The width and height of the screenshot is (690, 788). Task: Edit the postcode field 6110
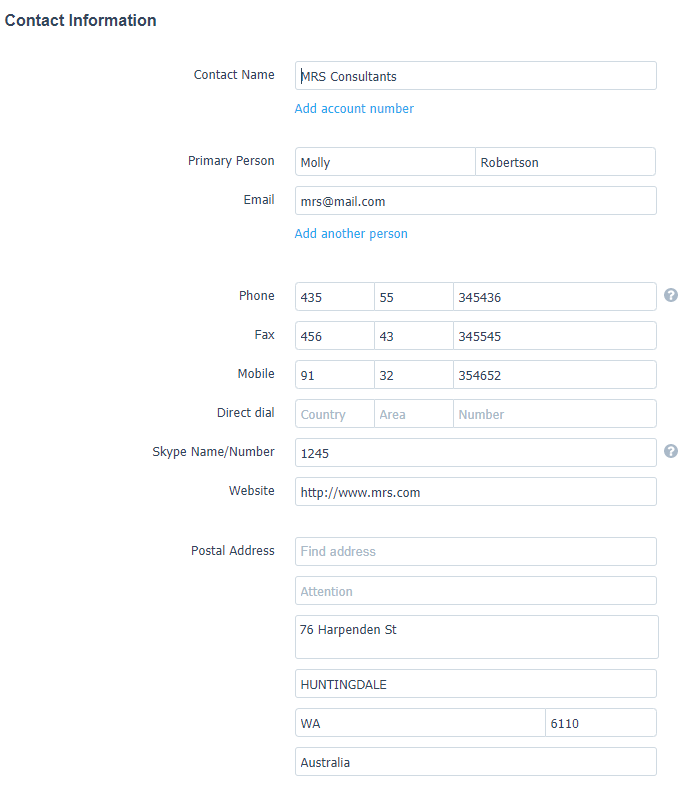[601, 723]
